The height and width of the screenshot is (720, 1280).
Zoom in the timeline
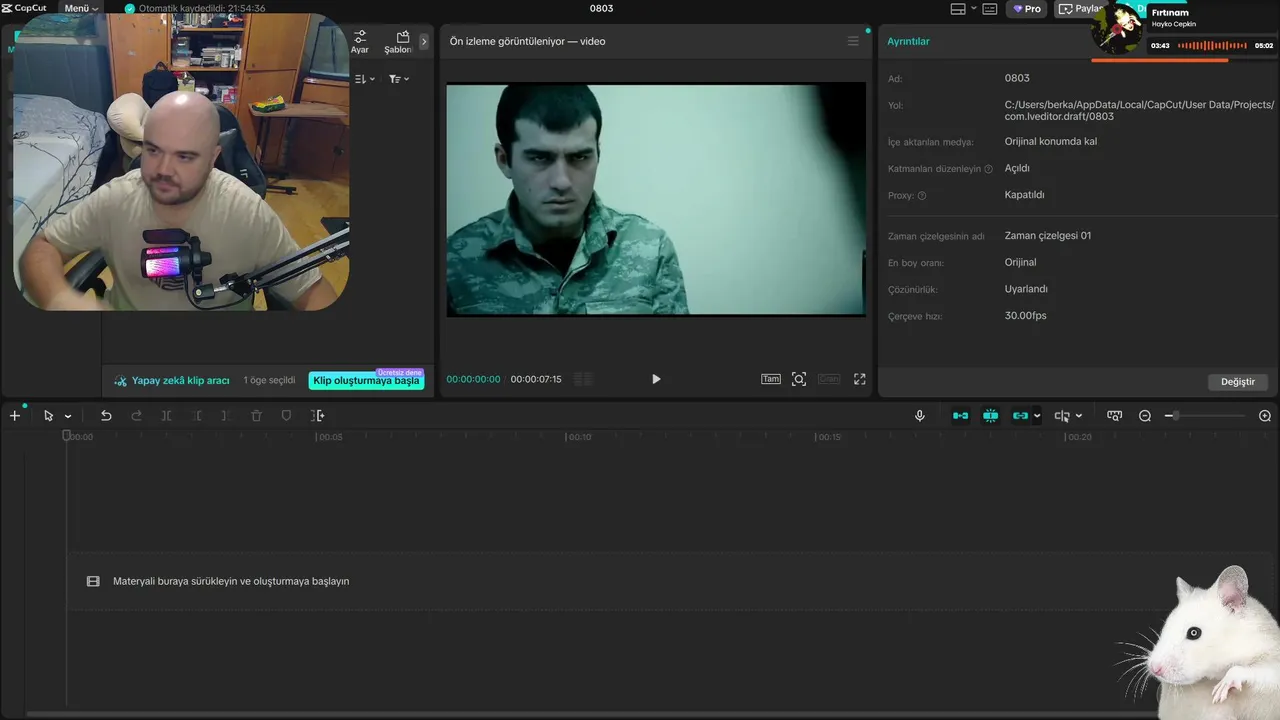point(1265,416)
